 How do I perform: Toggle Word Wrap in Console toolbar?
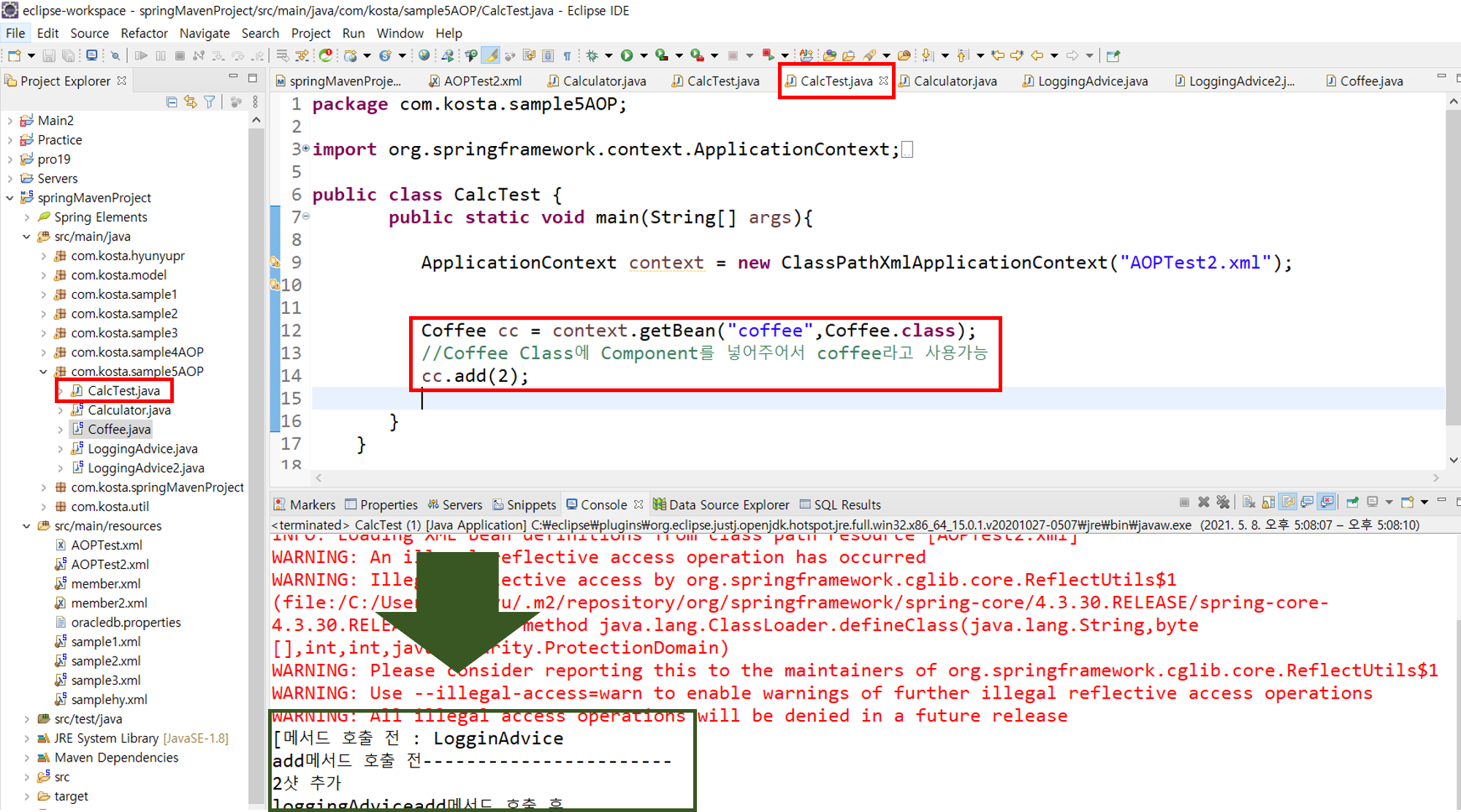tap(1288, 502)
